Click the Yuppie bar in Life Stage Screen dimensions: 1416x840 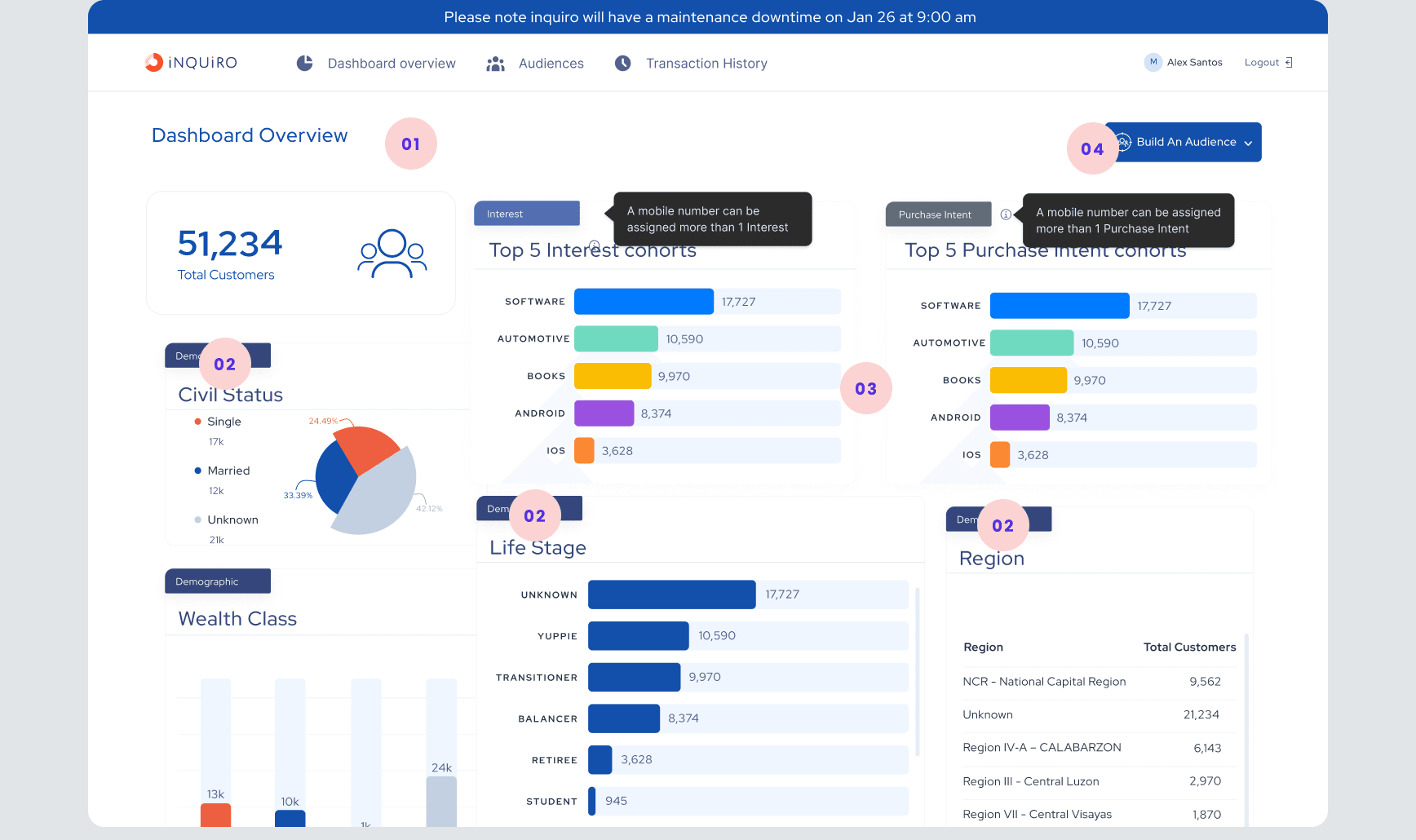pyautogui.click(x=638, y=635)
